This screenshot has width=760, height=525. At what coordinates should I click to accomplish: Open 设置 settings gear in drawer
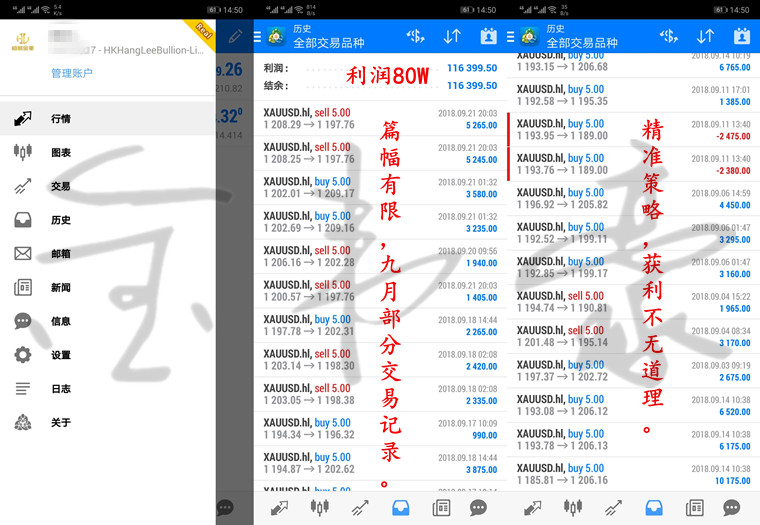pyautogui.click(x=23, y=355)
